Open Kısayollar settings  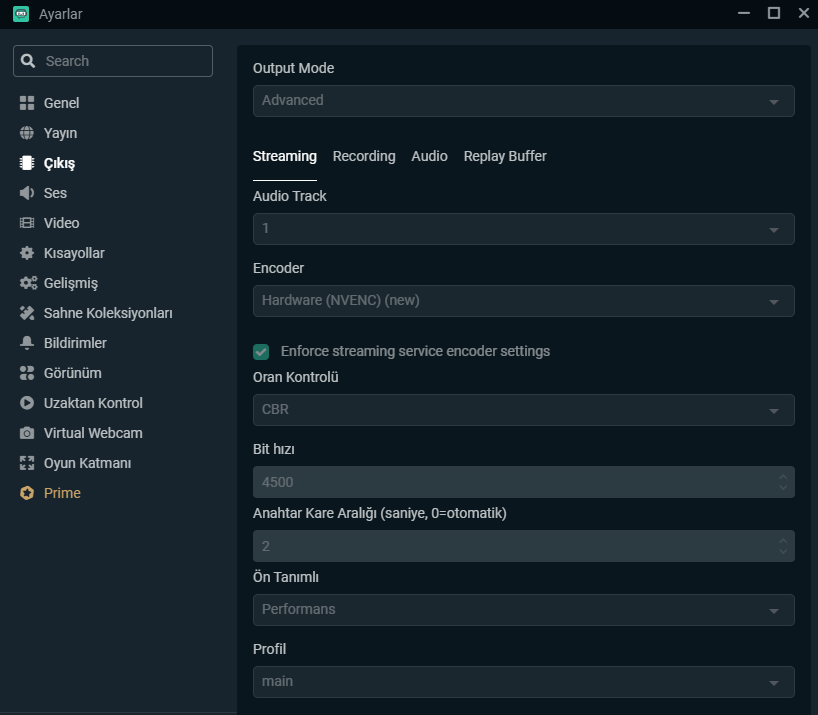(74, 253)
